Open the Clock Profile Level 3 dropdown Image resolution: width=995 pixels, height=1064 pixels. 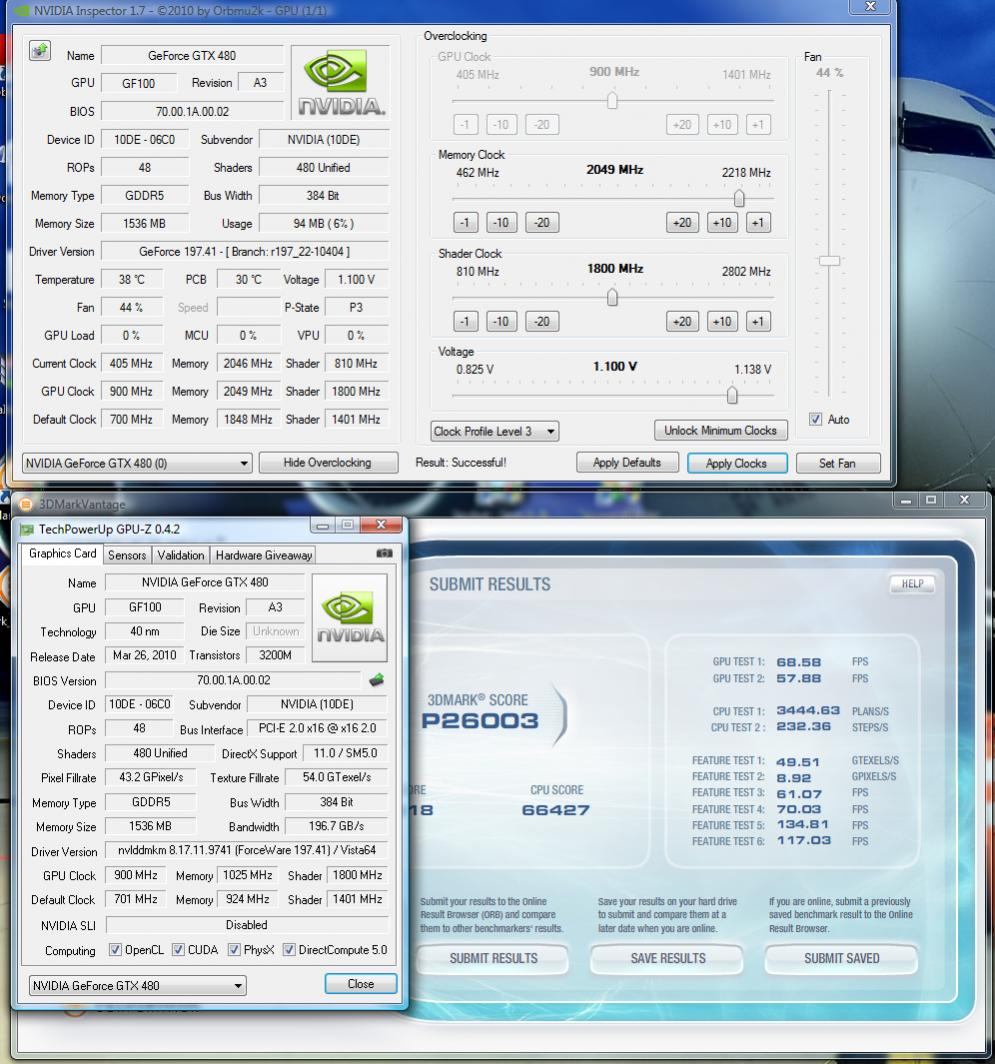495,432
